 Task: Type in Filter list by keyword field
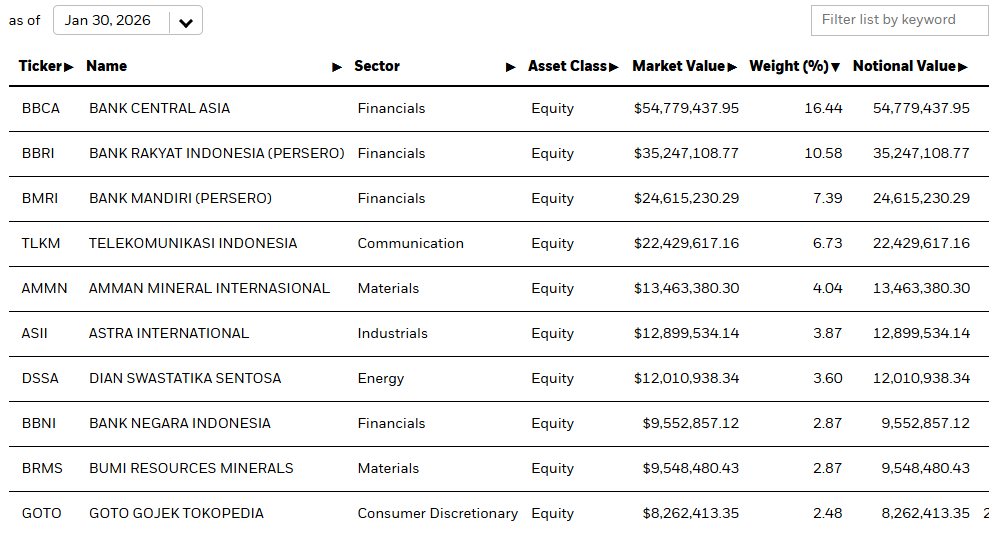(x=899, y=20)
